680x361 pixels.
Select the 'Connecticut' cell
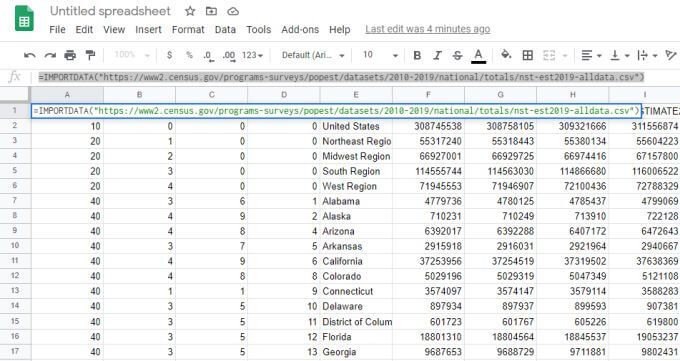tap(356, 291)
